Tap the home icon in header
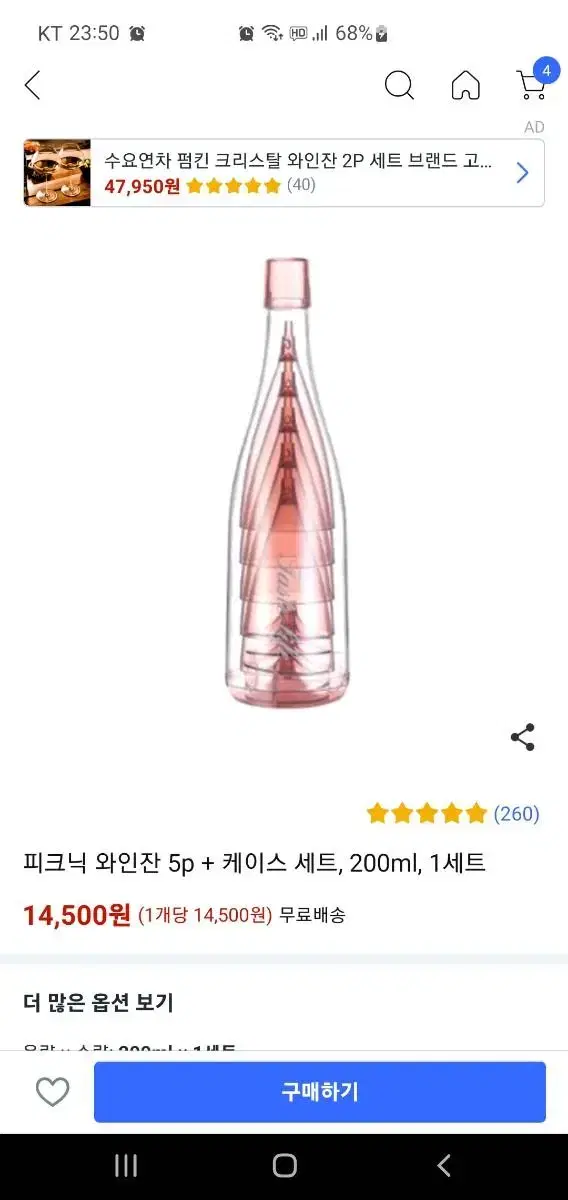 (465, 86)
